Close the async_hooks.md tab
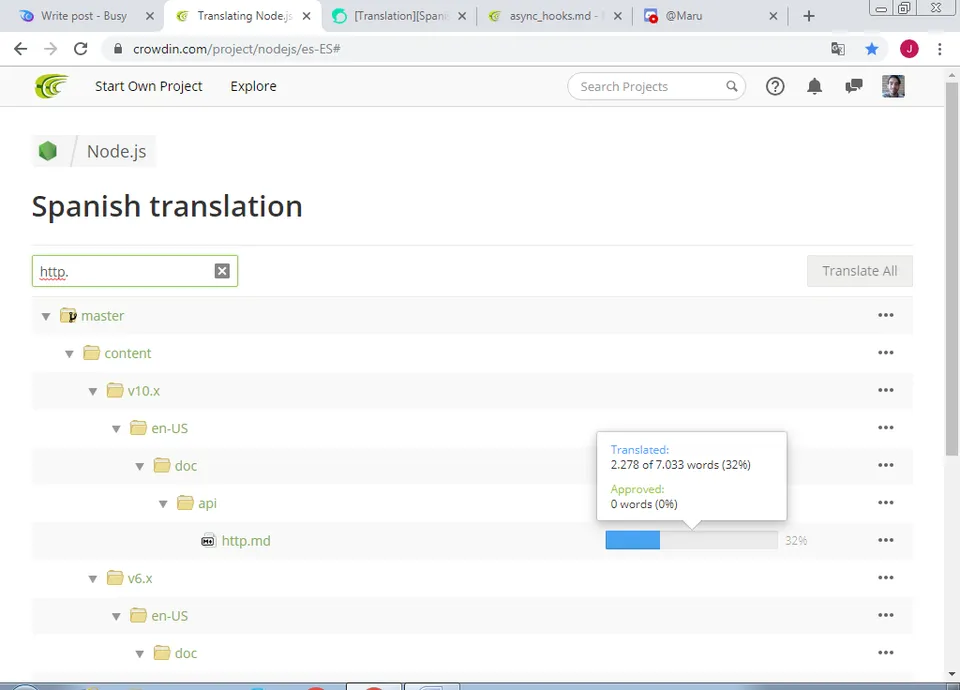The height and width of the screenshot is (690, 960). pos(618,16)
